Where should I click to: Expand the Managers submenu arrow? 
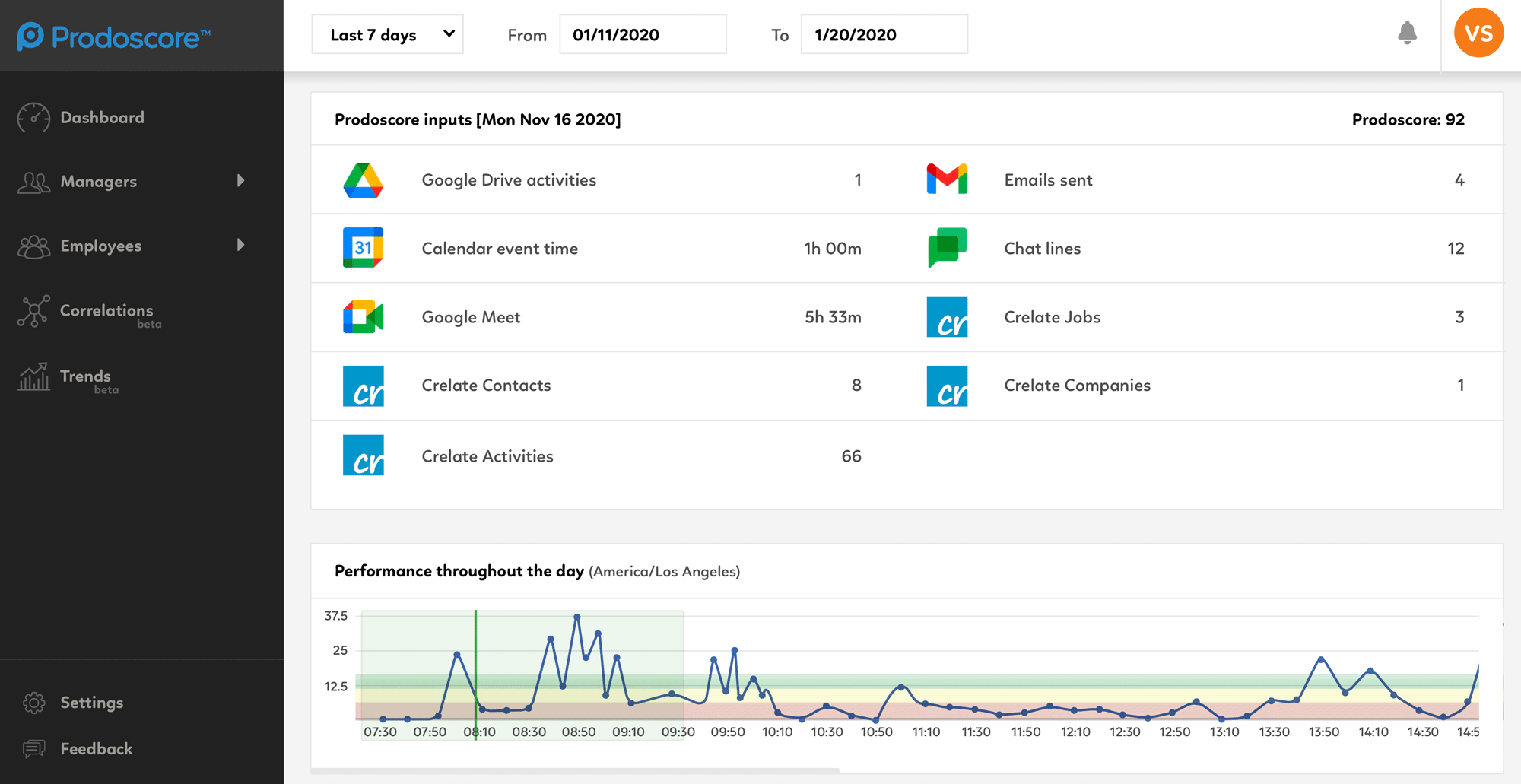click(x=240, y=181)
